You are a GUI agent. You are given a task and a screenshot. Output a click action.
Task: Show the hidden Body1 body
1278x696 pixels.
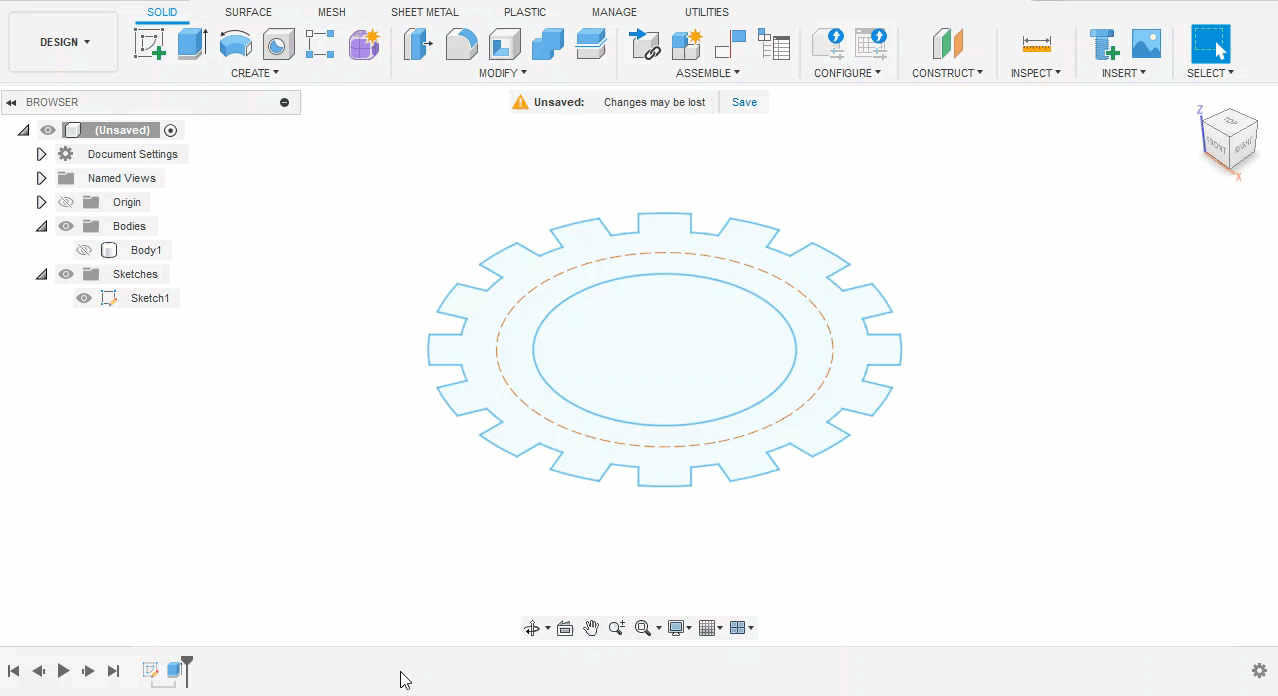point(84,250)
